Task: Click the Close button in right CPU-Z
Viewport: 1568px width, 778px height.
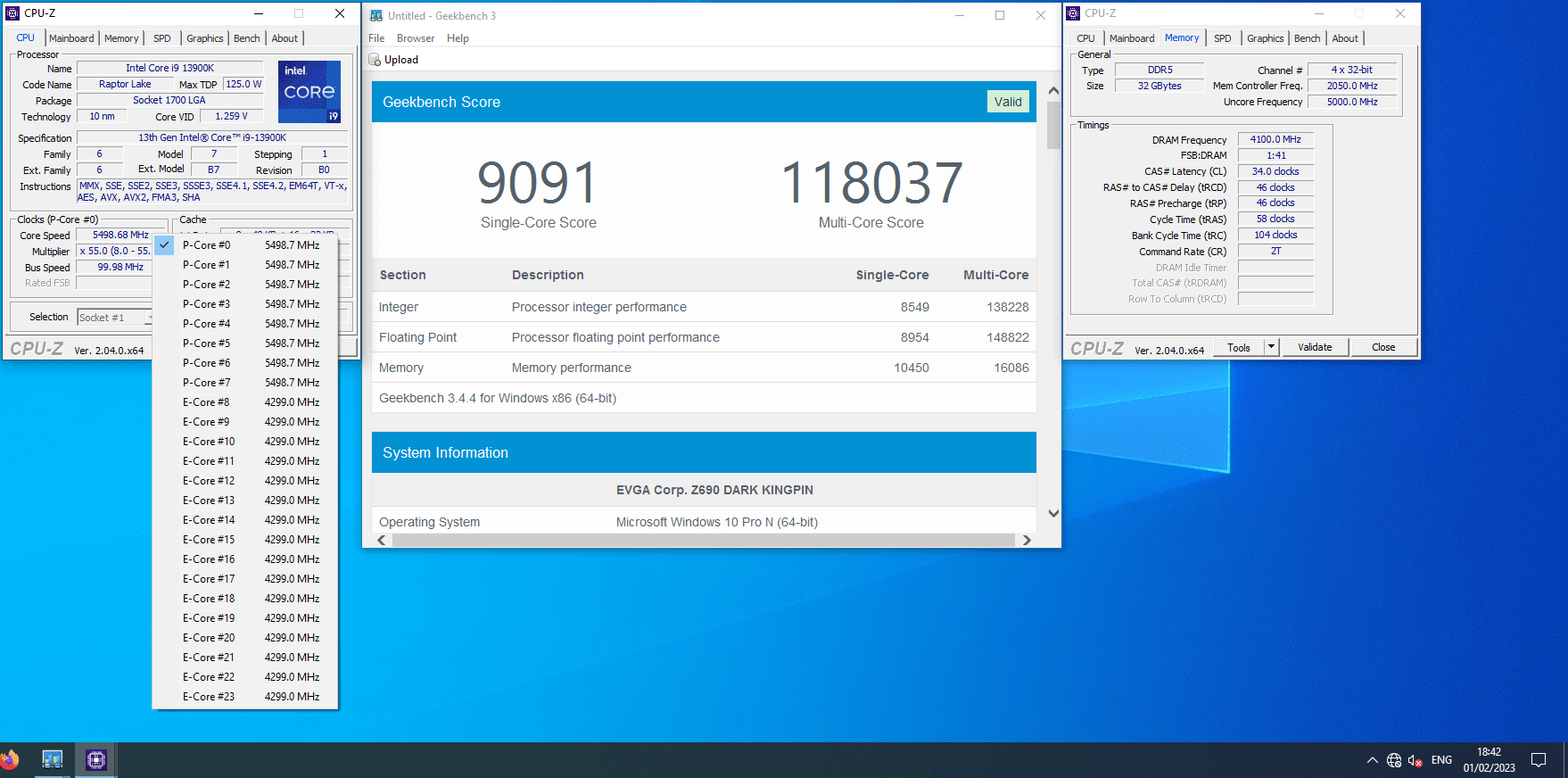Action: [x=1383, y=347]
